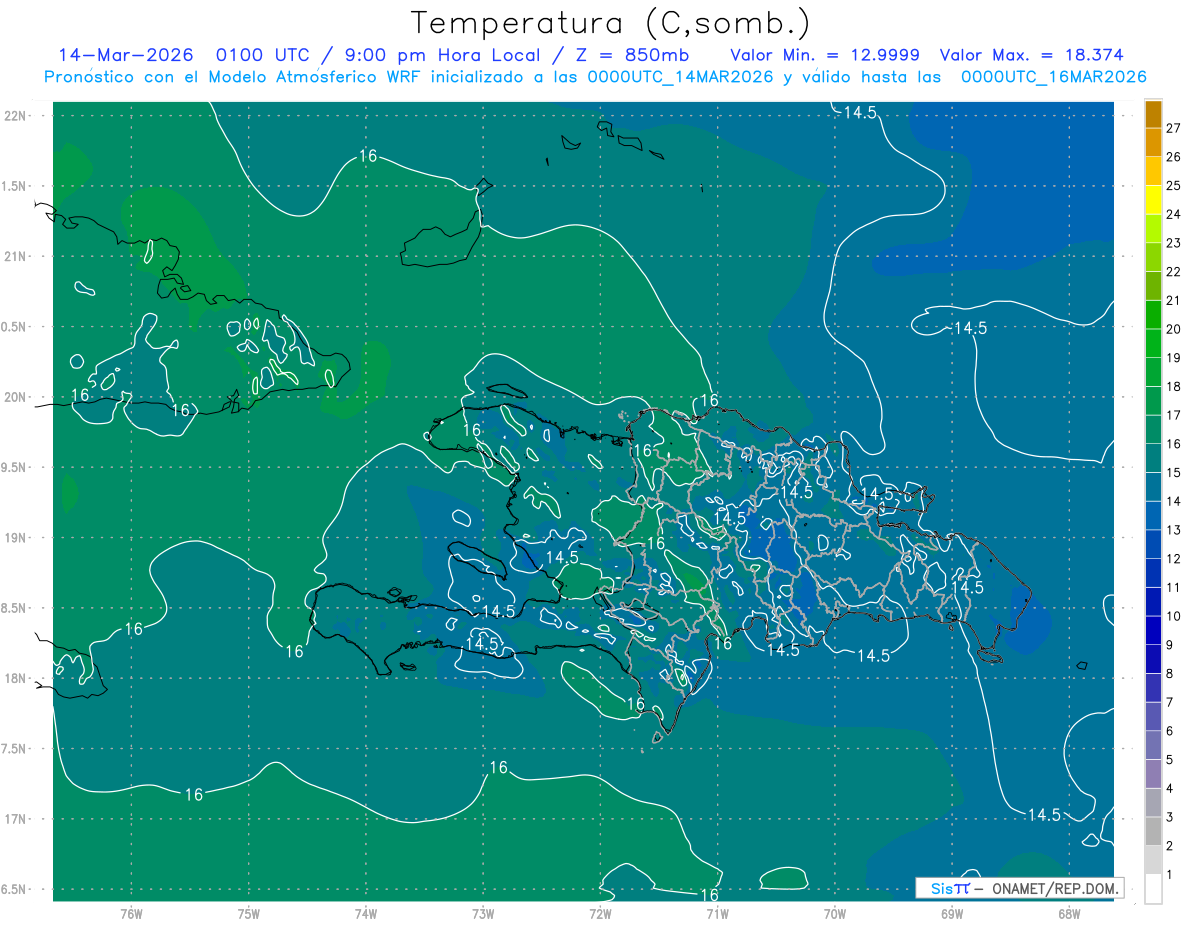Click the 76W longitude axis label

[x=131, y=913]
